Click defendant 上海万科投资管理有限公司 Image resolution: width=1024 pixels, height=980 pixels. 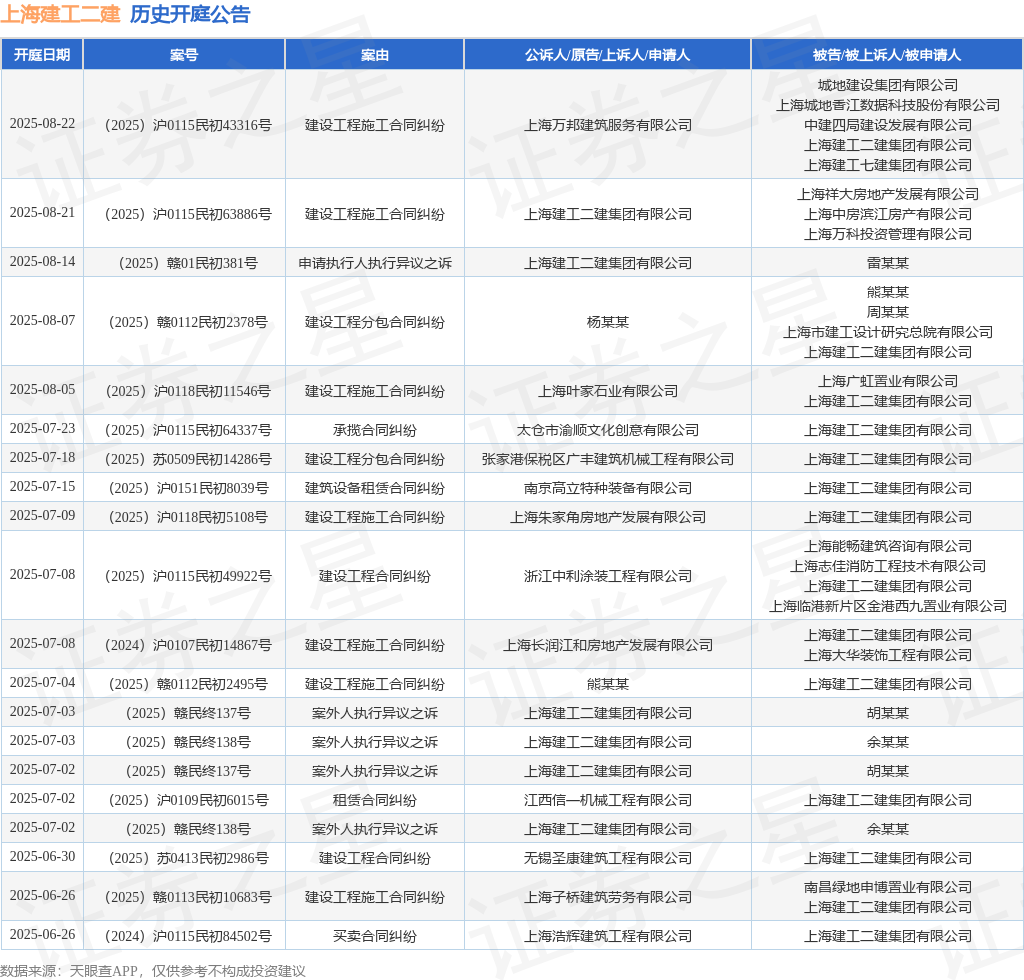point(888,234)
